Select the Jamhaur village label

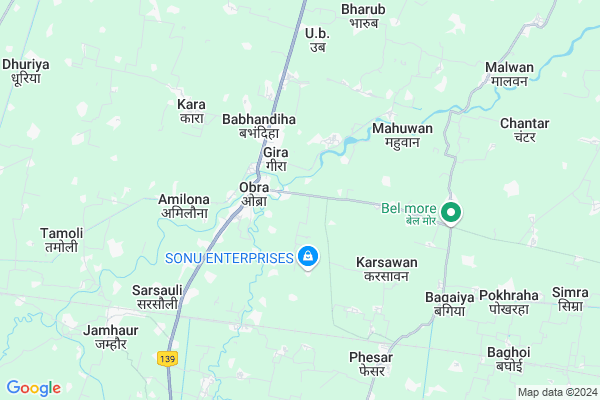click(111, 337)
